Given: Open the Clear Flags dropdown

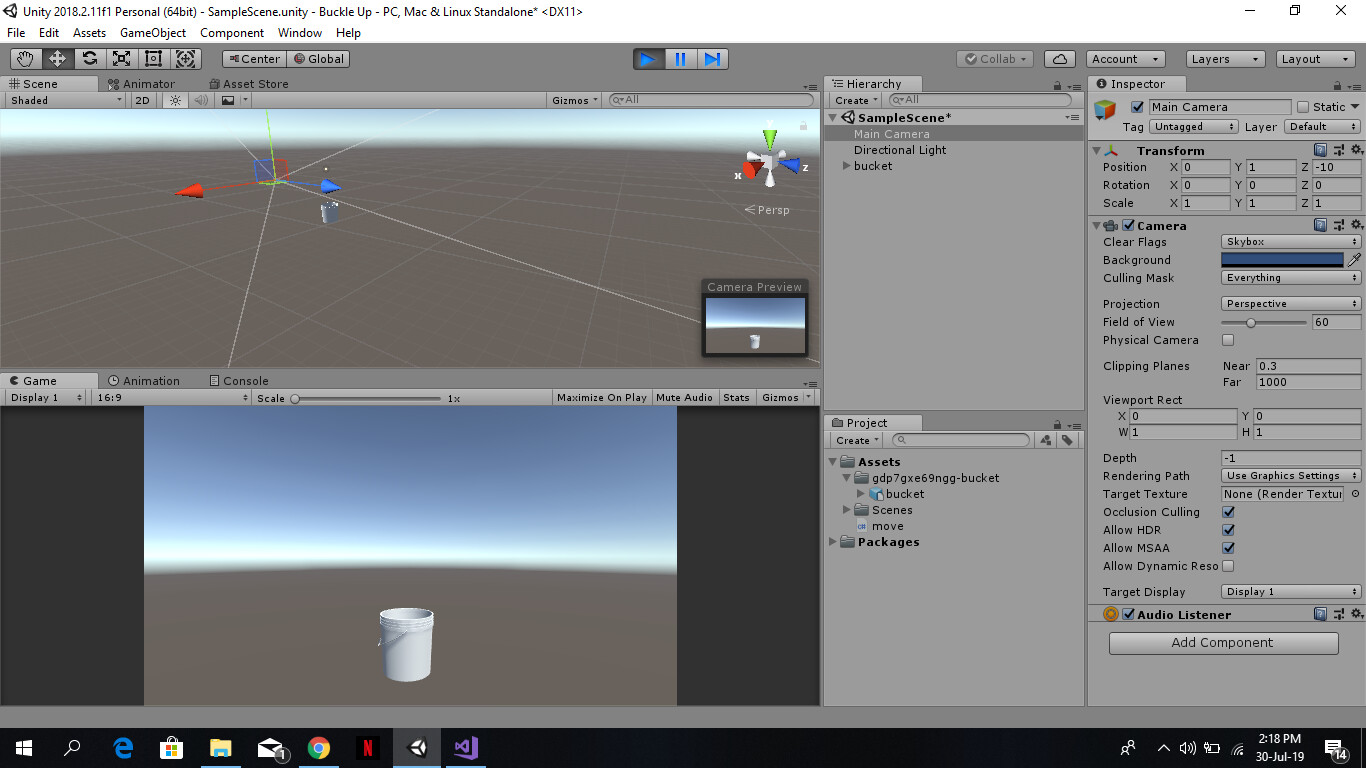Looking at the screenshot, I should (1290, 241).
